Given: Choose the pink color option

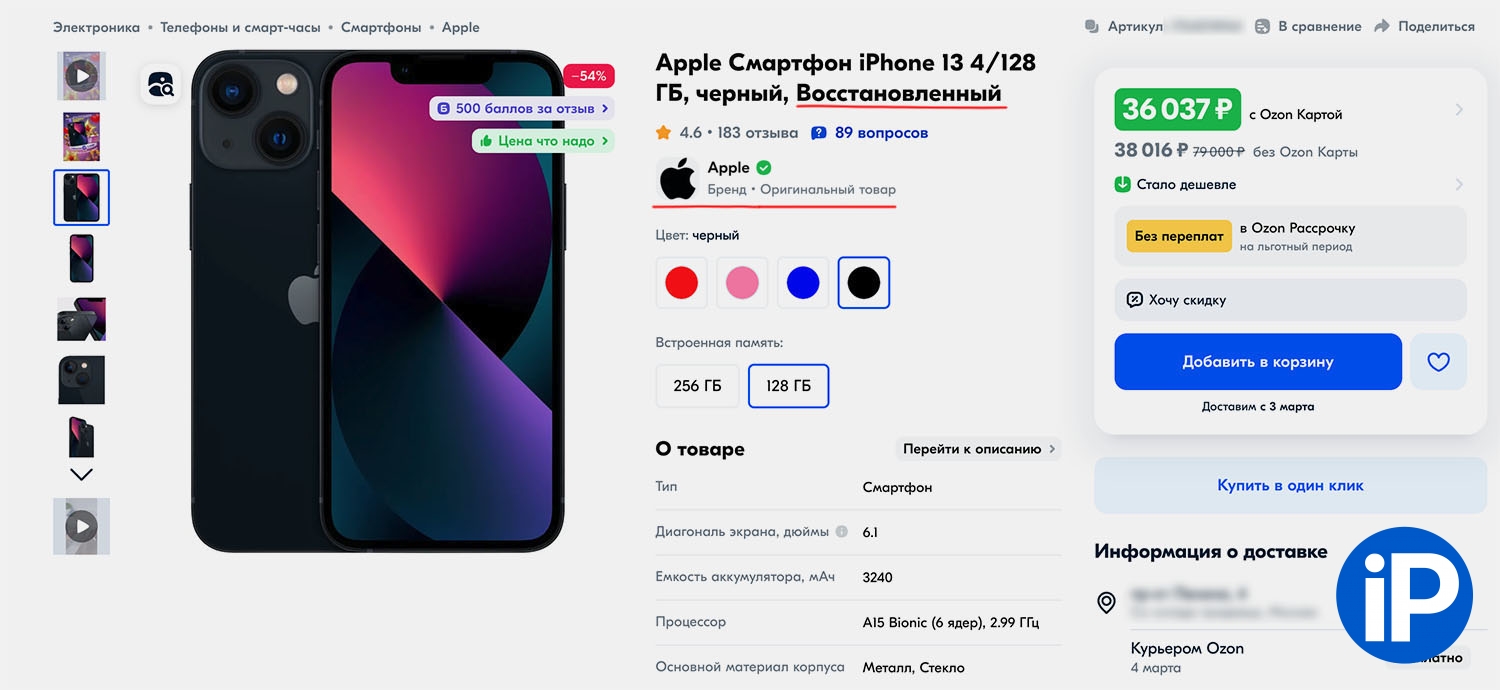Looking at the screenshot, I should [x=742, y=283].
